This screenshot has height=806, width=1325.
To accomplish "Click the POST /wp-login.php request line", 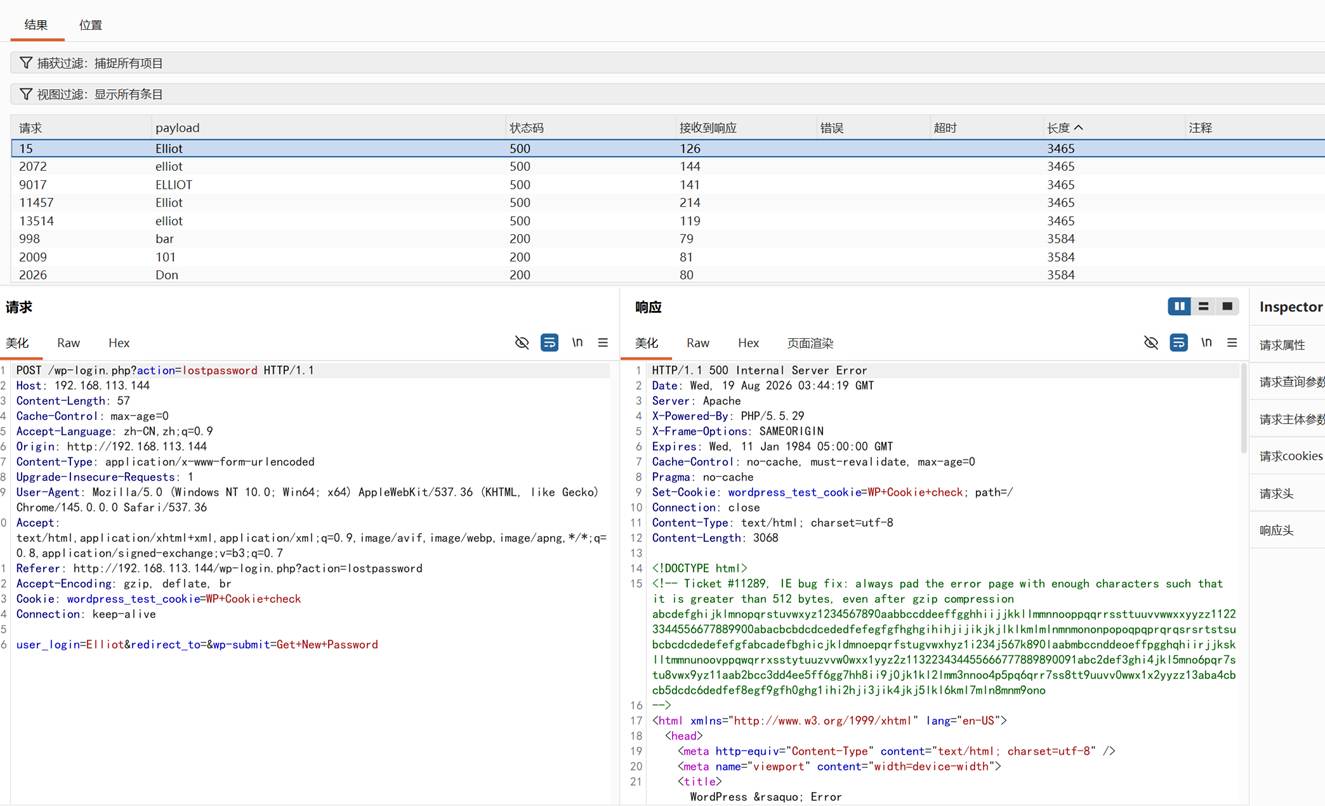I will [x=165, y=370].
